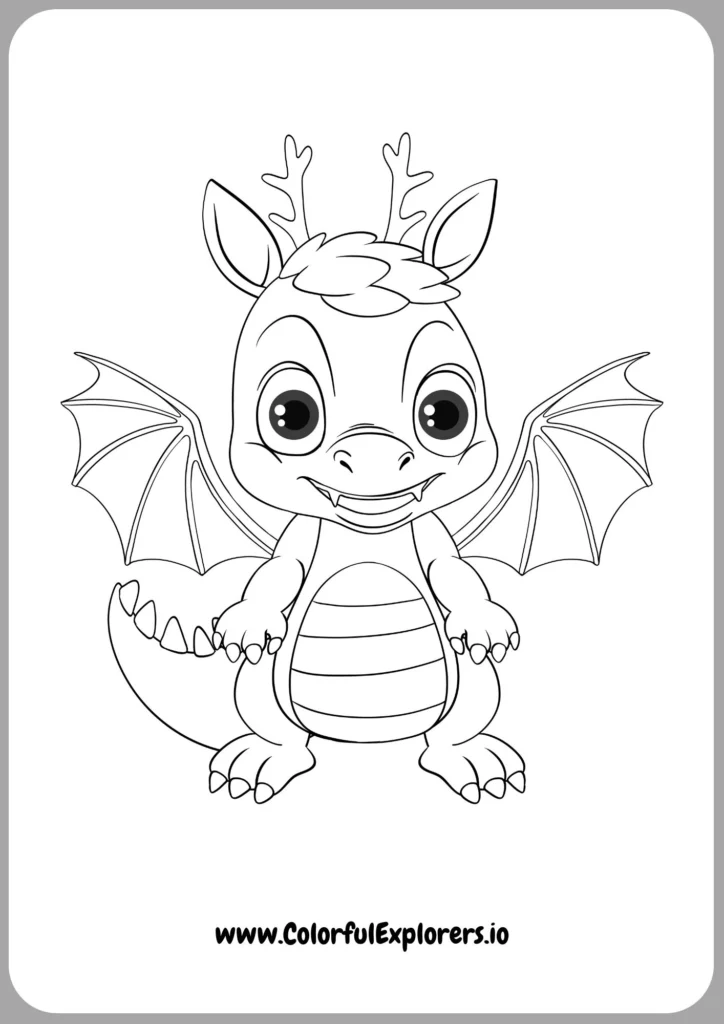Screen dimensions: 724x1024
Task: Click the baby dragon coloring illustration
Action: (x=362, y=468)
